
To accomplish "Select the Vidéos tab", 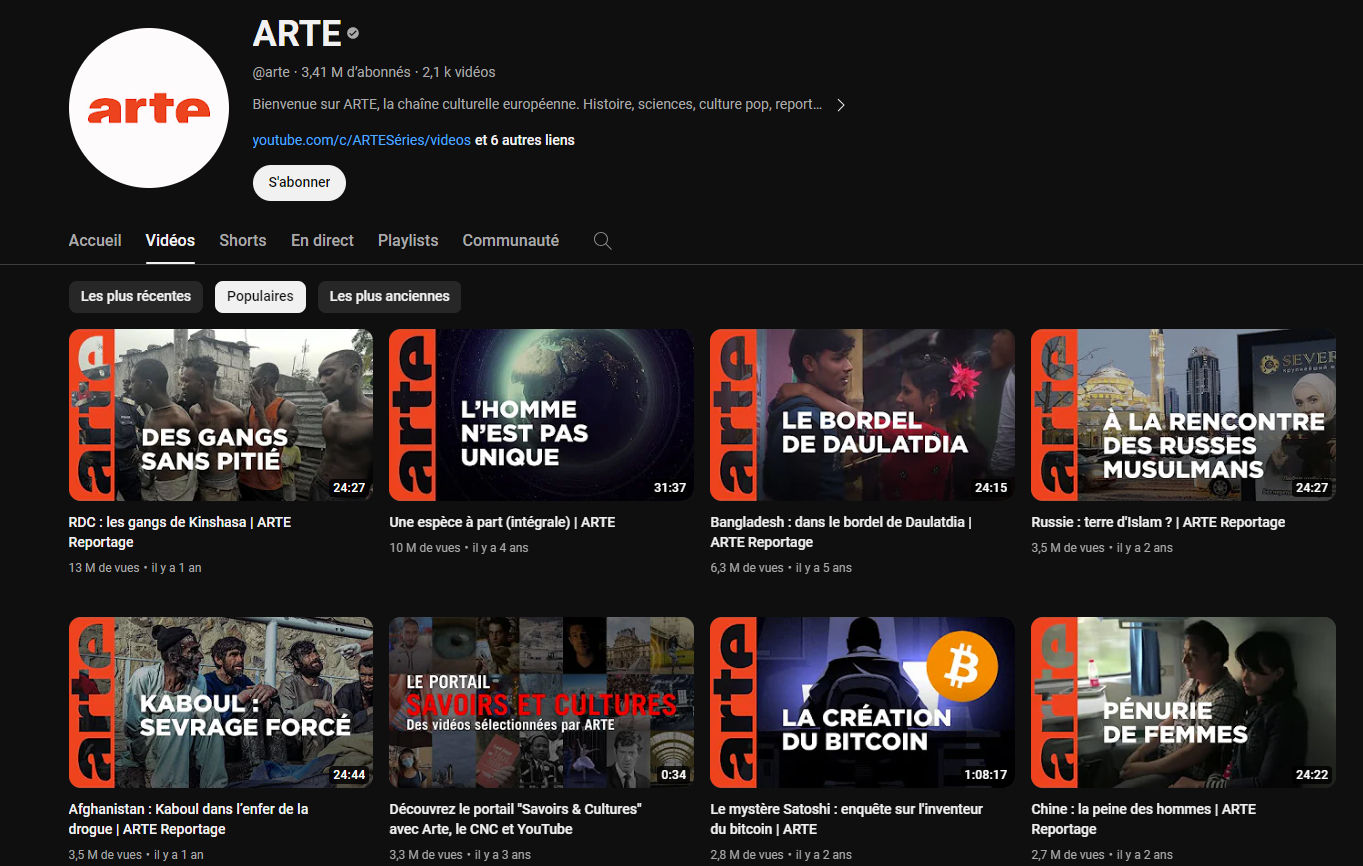I will tap(170, 241).
